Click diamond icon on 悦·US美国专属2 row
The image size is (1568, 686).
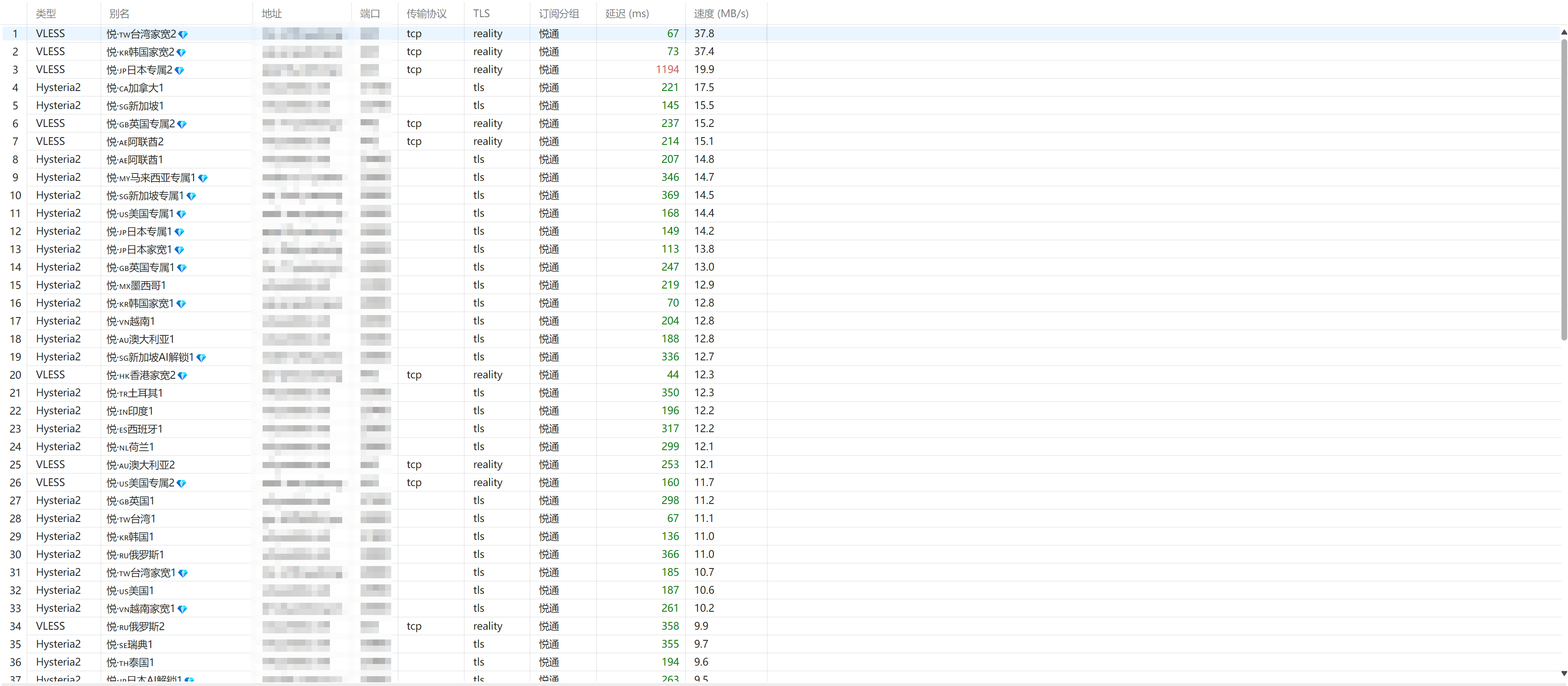coord(181,484)
